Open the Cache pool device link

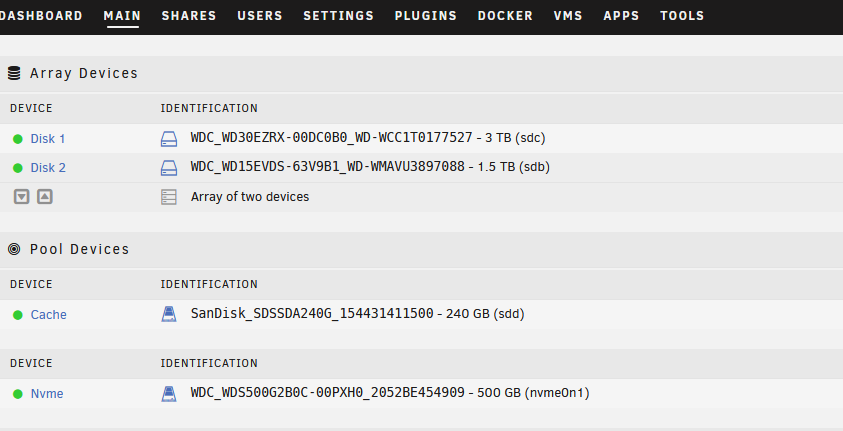click(x=48, y=314)
